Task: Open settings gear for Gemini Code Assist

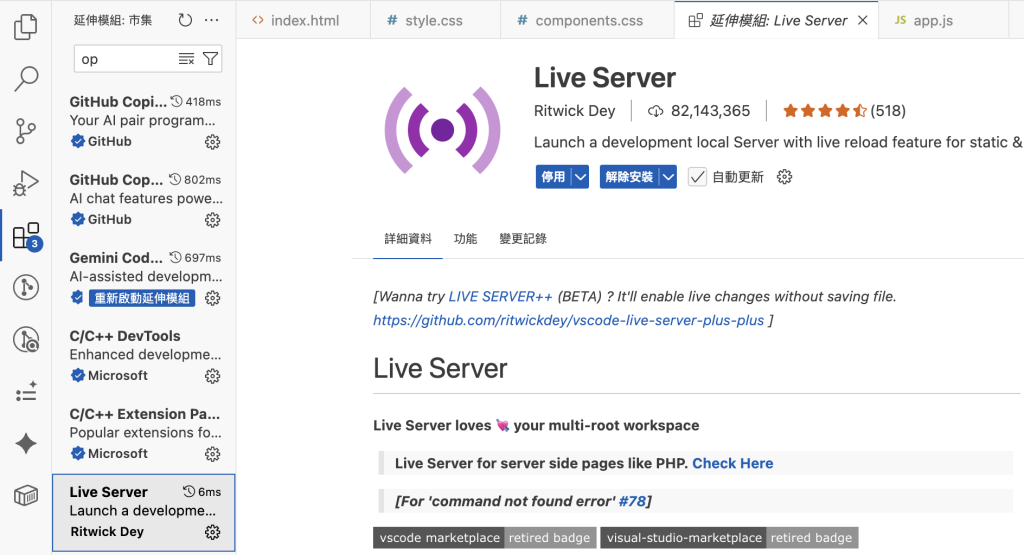Action: point(212,298)
